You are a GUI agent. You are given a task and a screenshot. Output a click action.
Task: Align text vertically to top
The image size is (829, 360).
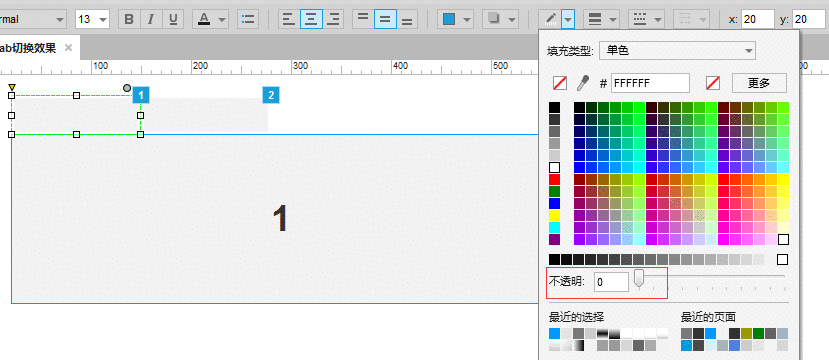(x=363, y=20)
